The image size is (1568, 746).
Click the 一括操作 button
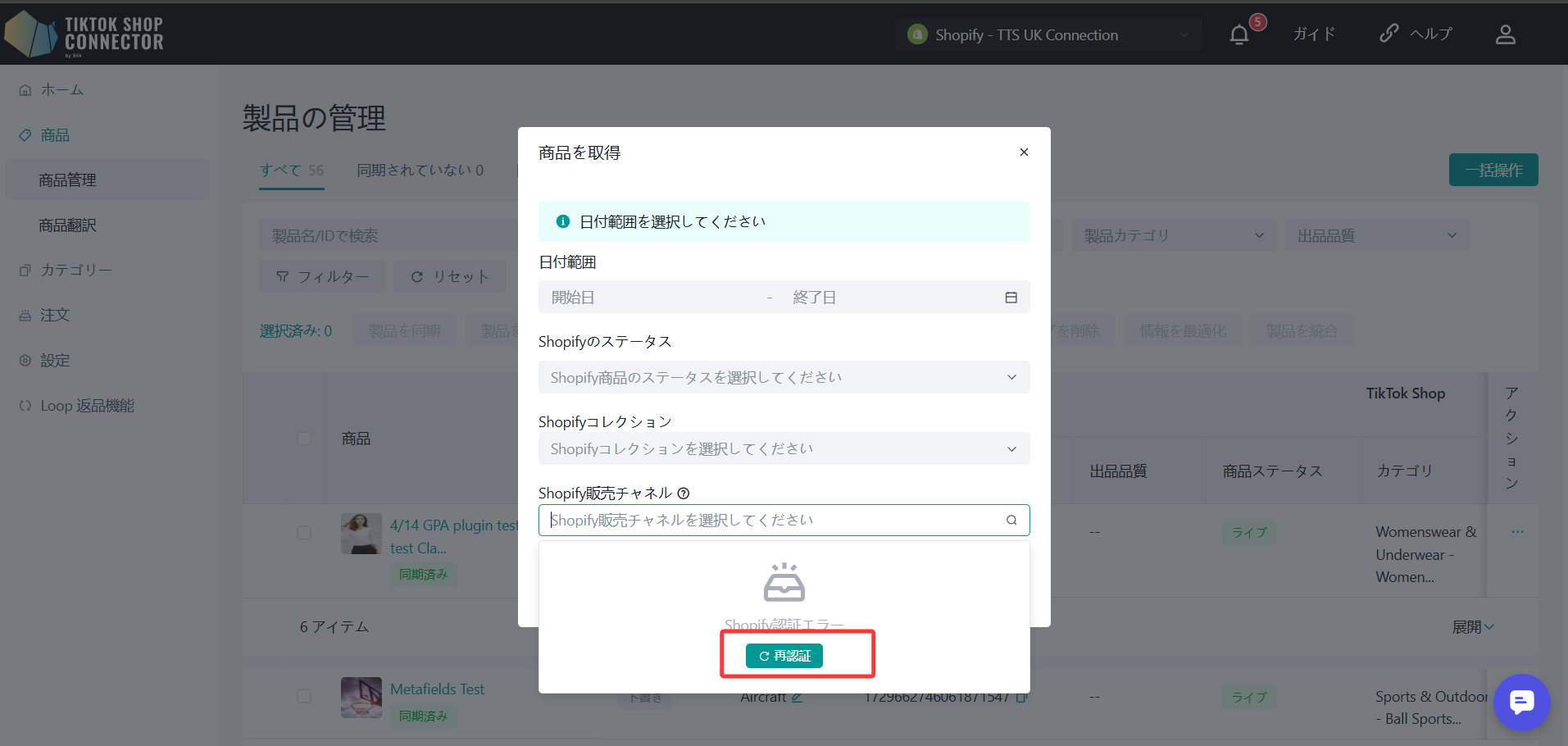pyautogui.click(x=1493, y=170)
